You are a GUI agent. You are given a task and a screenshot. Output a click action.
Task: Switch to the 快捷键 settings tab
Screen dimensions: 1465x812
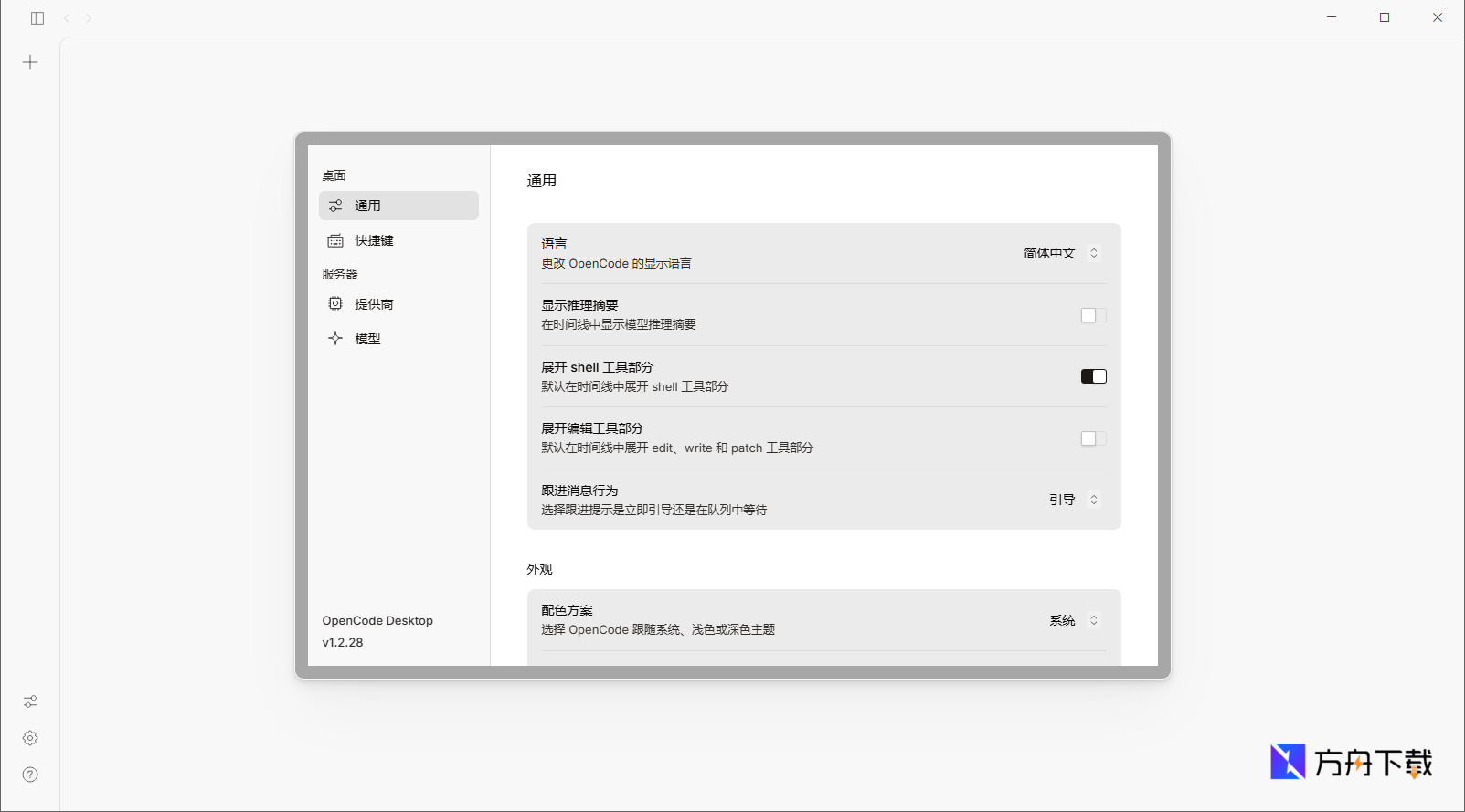click(398, 240)
